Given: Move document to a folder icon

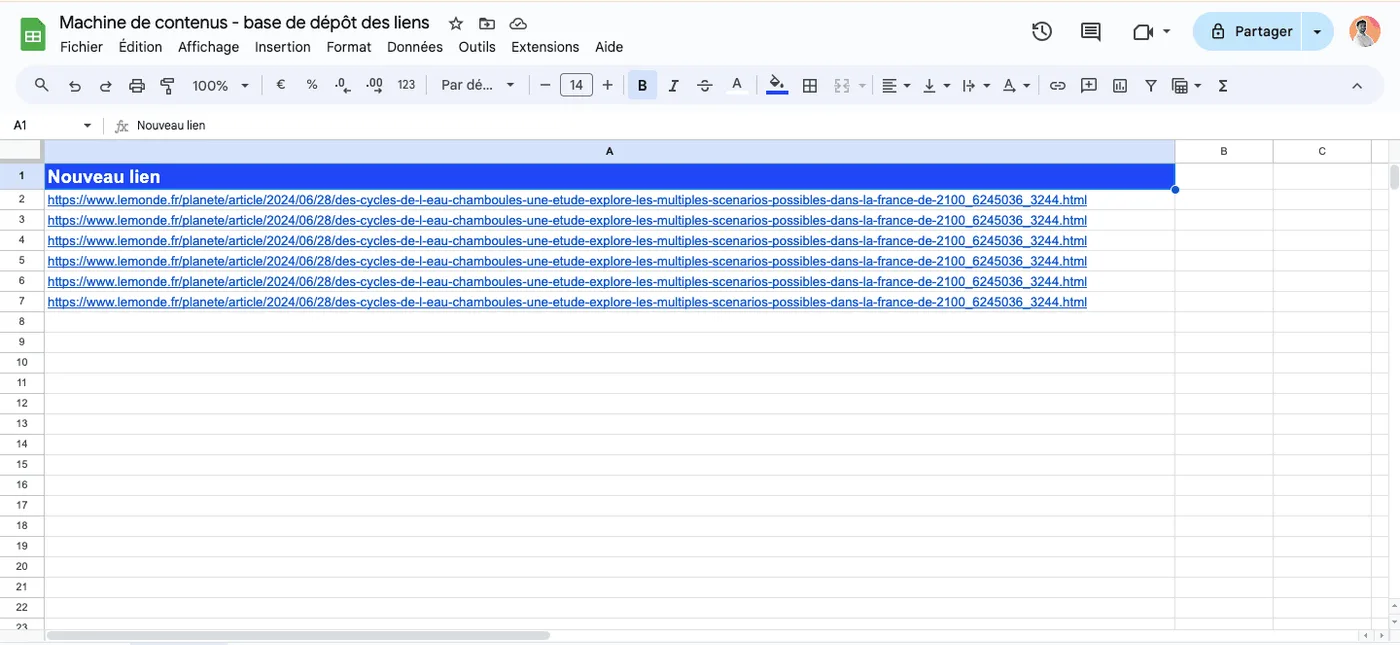Looking at the screenshot, I should pos(487,23).
